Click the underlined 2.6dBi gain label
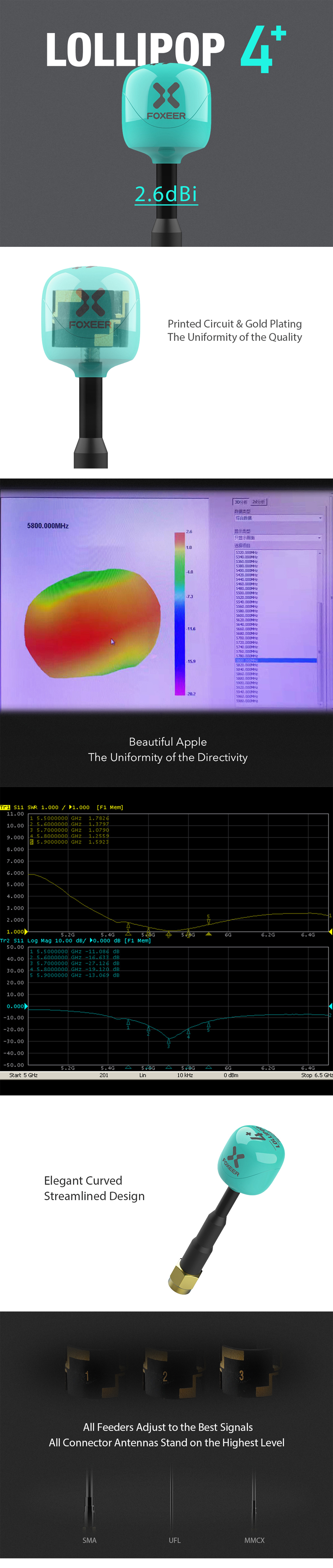Viewport: 333px width, 1568px height. 166,194
